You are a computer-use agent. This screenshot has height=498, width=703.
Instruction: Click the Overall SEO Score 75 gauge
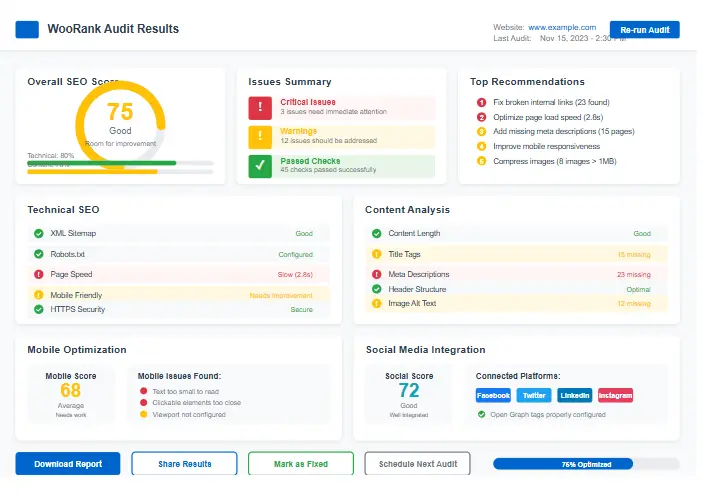(x=120, y=120)
